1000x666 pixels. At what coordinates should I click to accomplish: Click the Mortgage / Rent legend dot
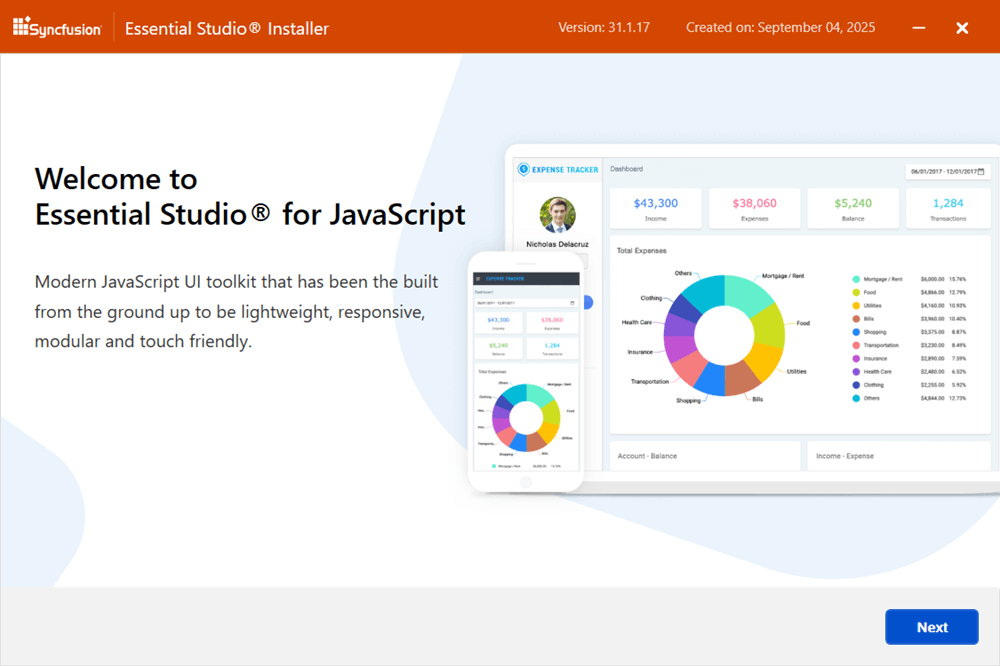click(856, 279)
